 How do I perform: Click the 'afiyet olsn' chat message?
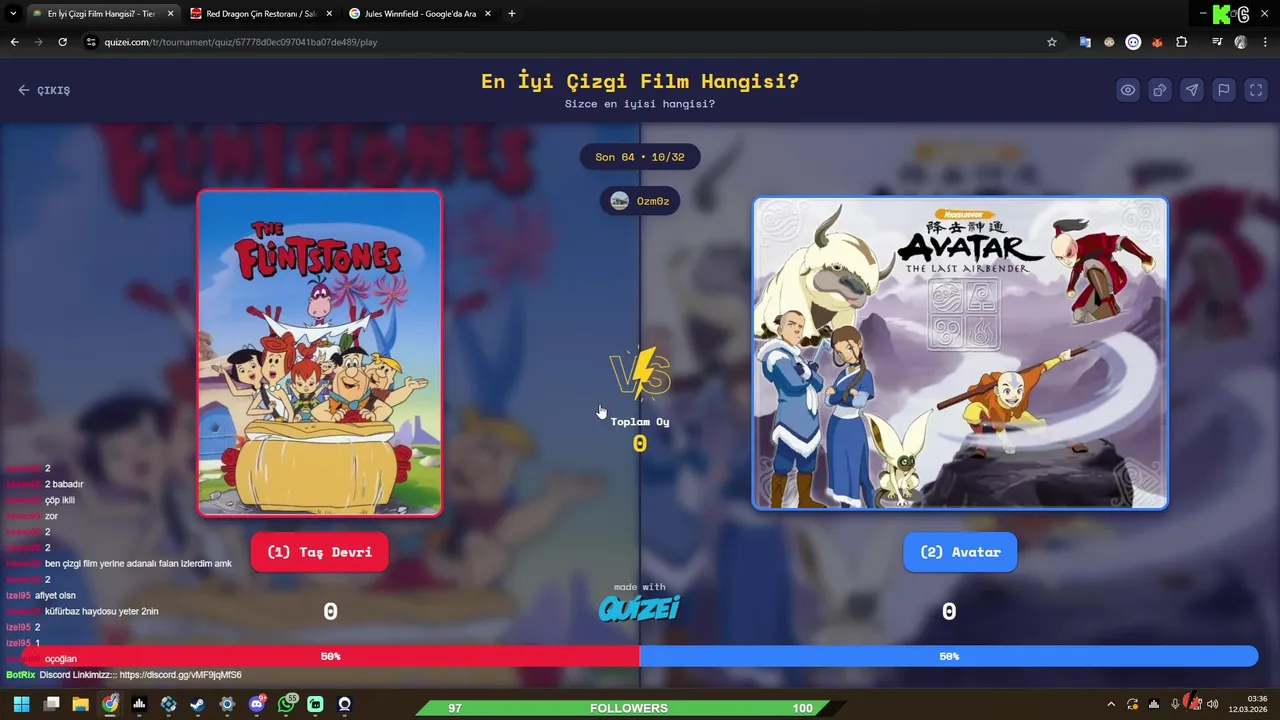point(55,595)
